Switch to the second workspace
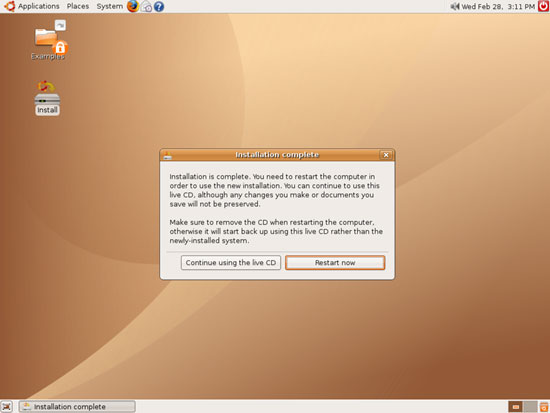 [x=530, y=407]
